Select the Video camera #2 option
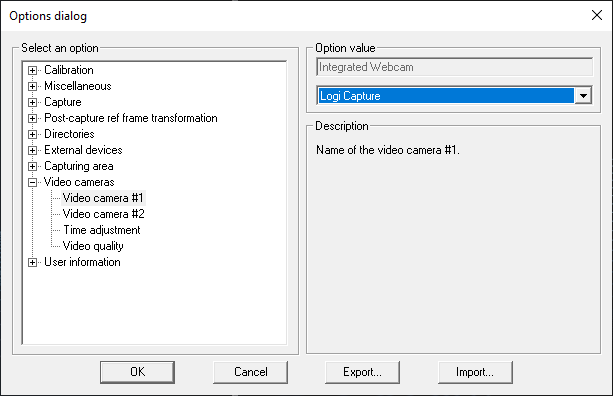 104,214
